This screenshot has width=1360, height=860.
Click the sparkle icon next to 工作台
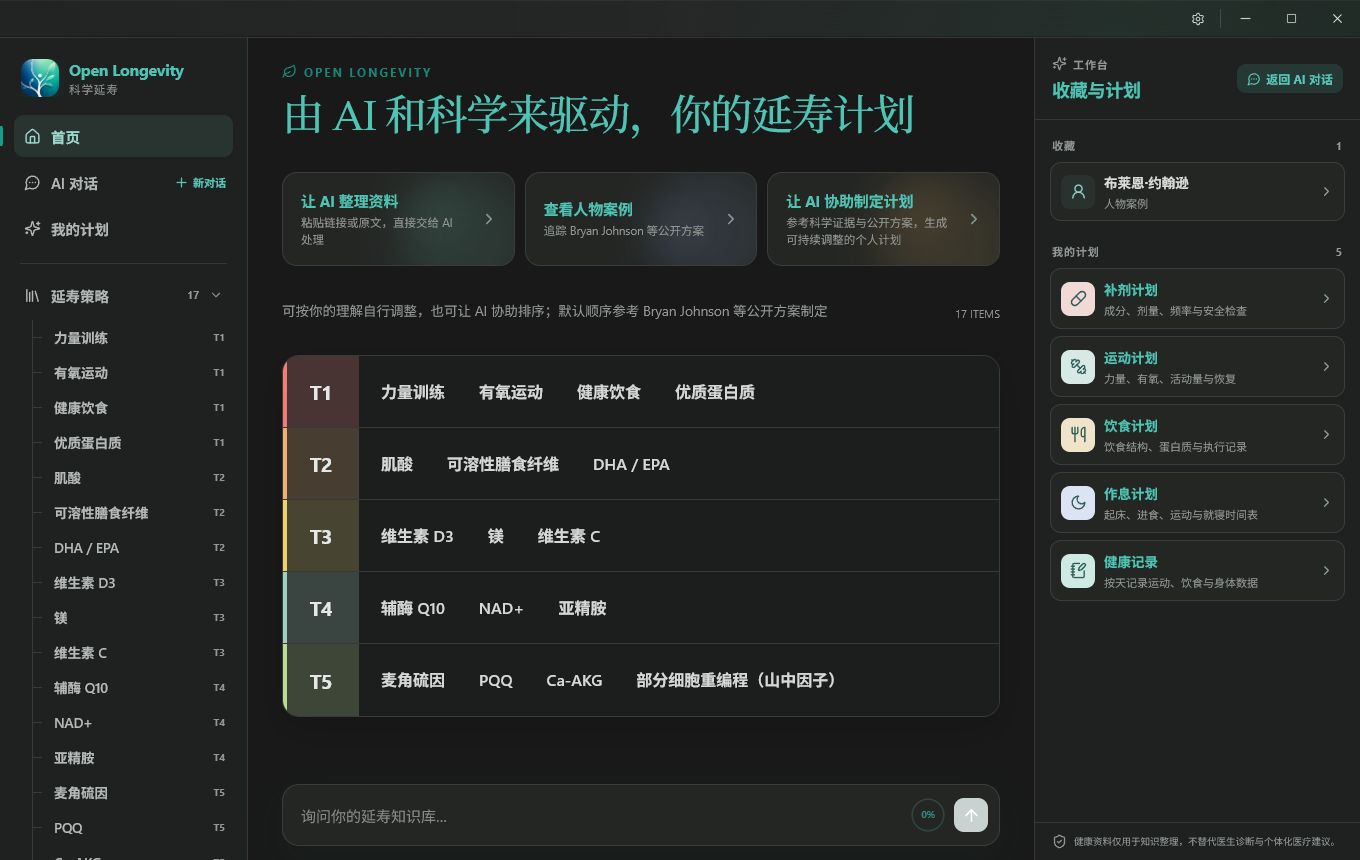(1060, 64)
